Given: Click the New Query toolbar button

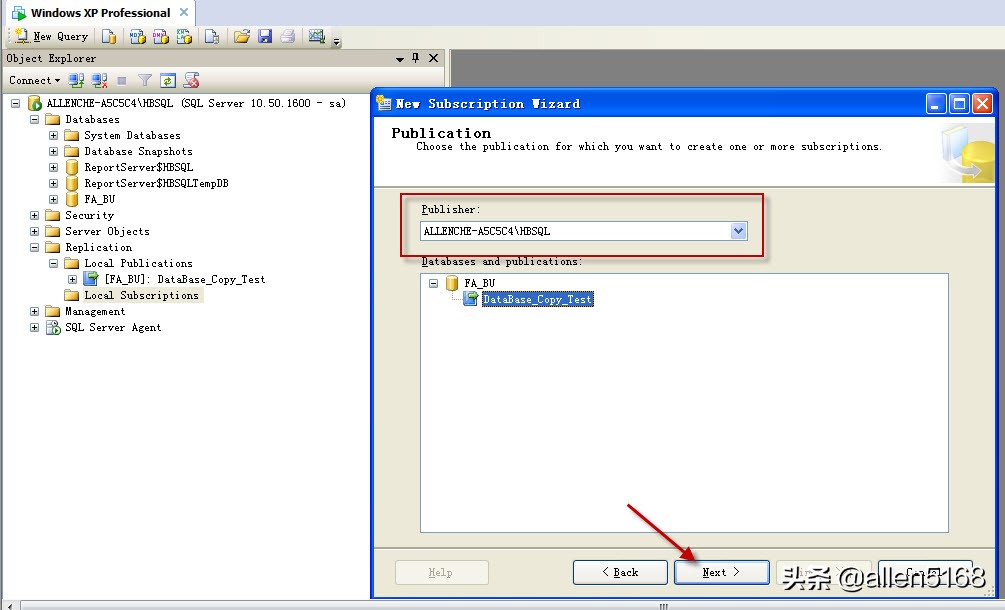Looking at the screenshot, I should tap(51, 37).
